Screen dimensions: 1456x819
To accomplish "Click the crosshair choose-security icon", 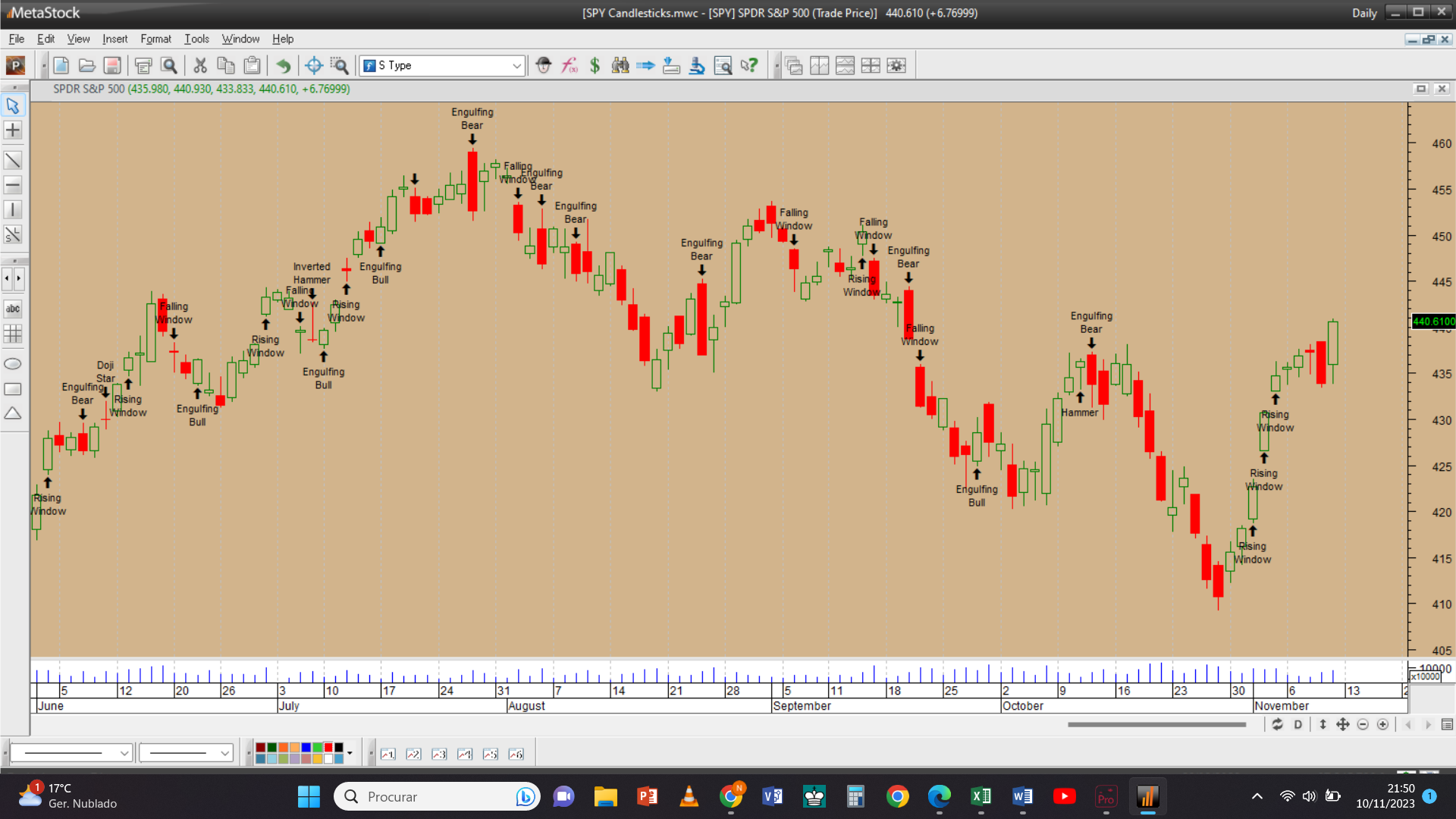I will pyautogui.click(x=313, y=66).
